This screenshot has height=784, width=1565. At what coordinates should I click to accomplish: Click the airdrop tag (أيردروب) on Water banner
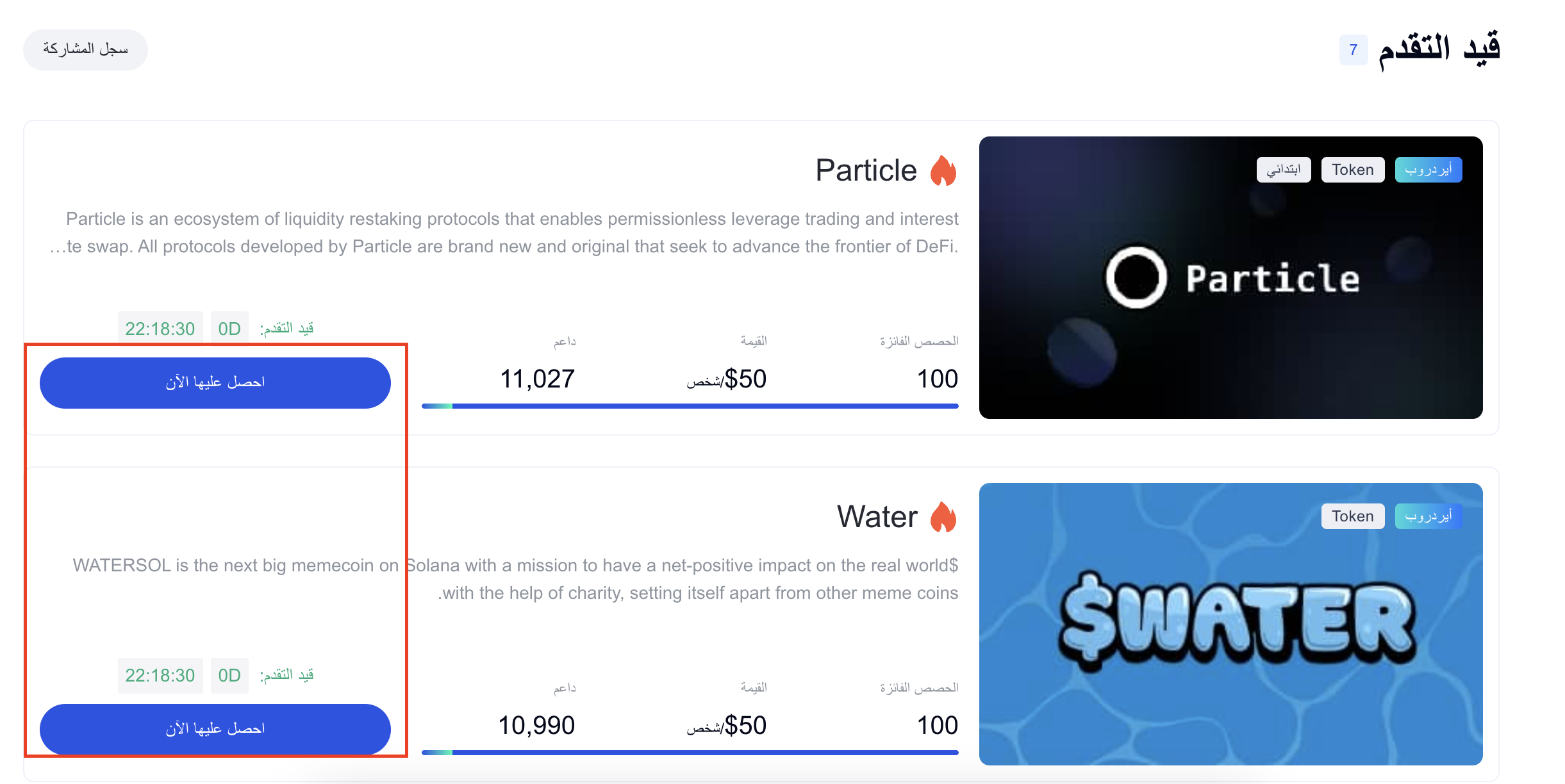[1428, 516]
